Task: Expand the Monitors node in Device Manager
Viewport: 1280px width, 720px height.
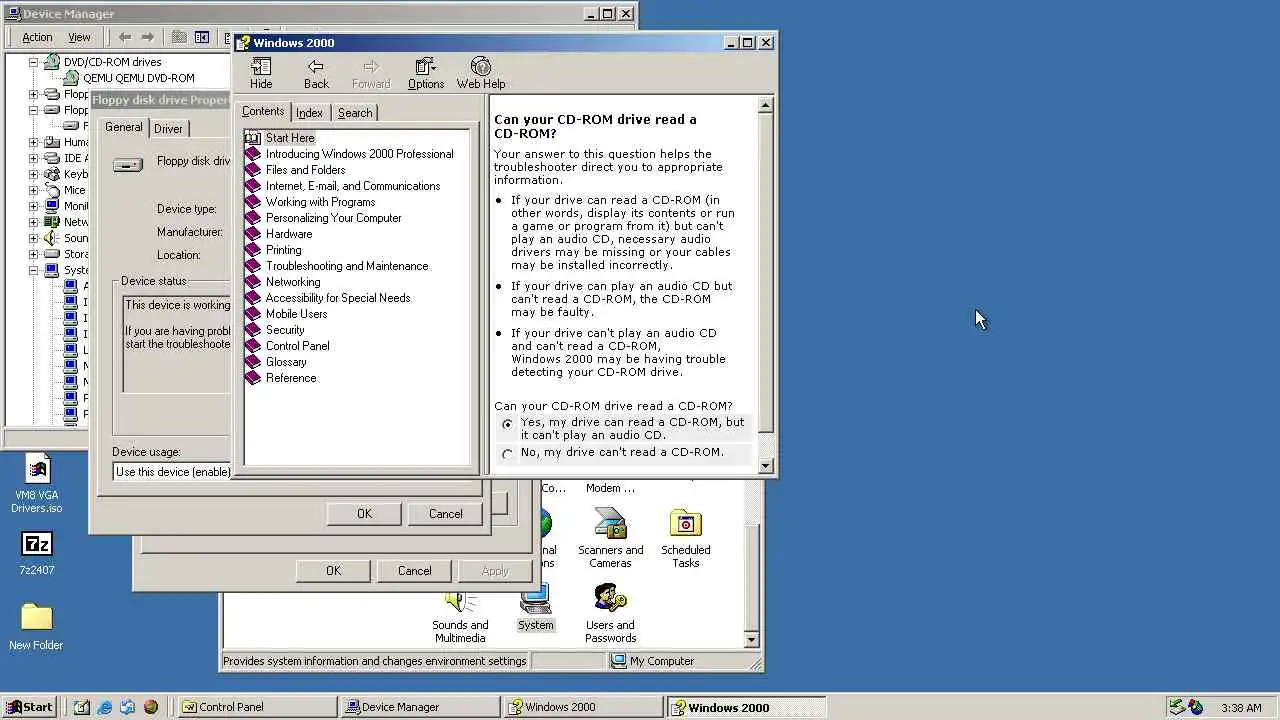Action: click(x=33, y=206)
